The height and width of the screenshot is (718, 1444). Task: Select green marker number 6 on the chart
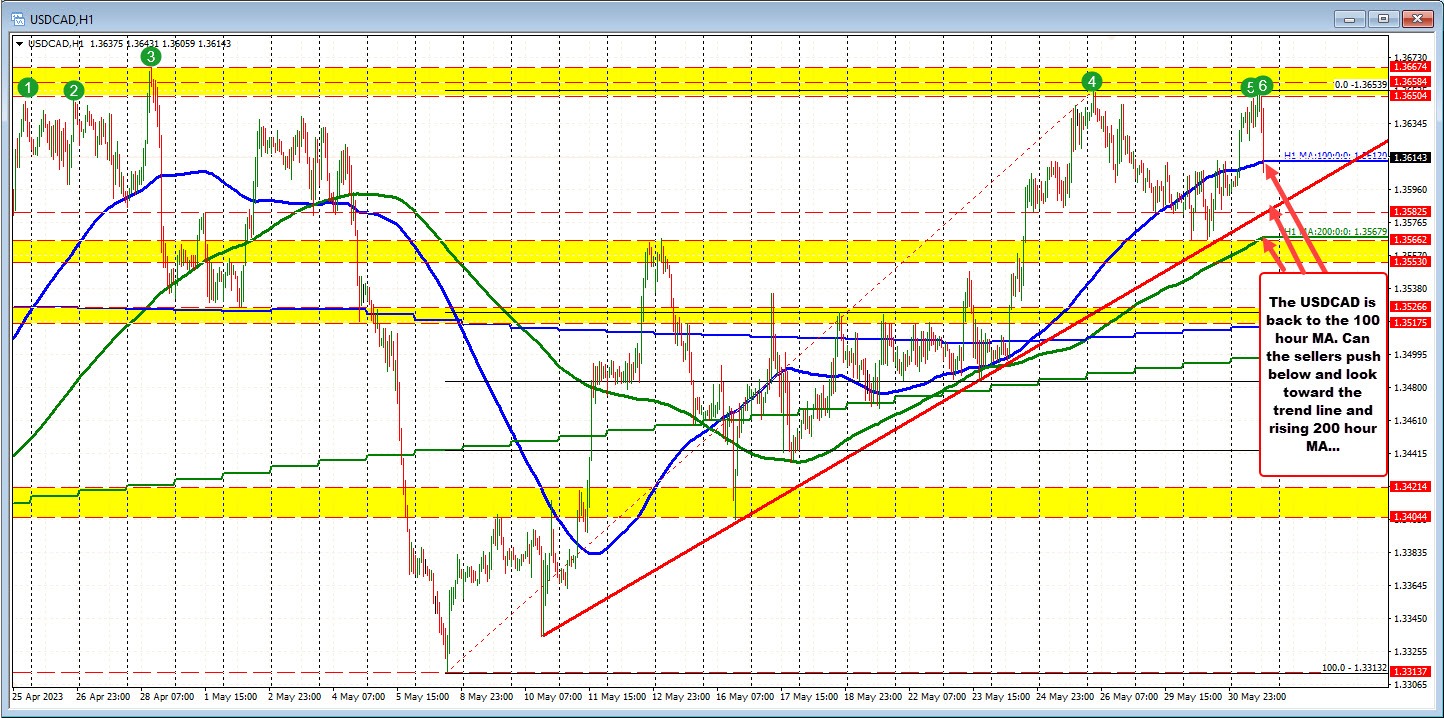click(1263, 88)
